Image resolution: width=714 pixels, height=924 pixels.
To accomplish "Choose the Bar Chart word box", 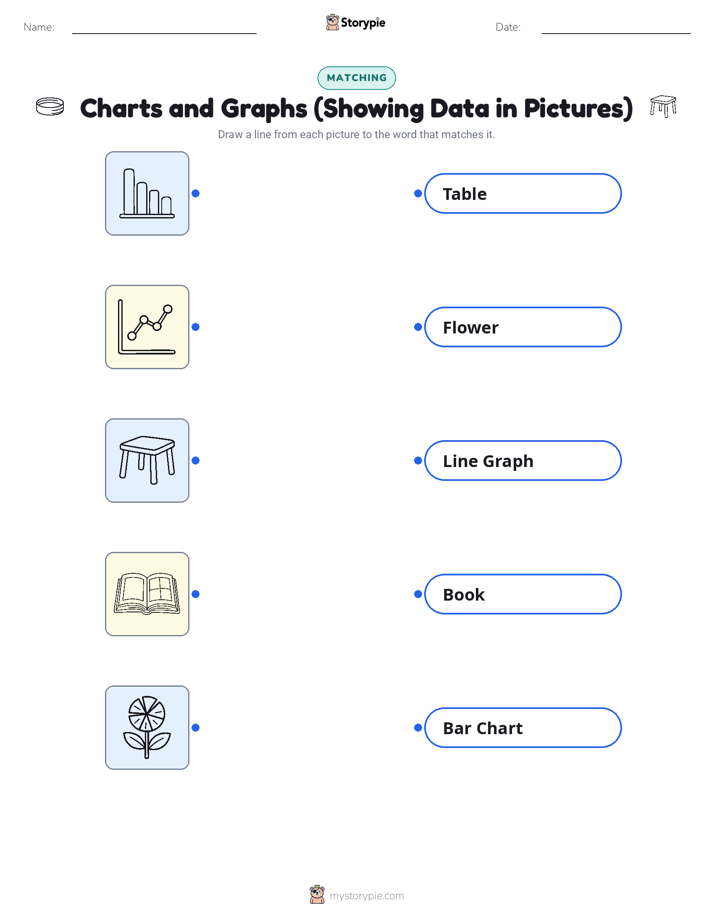I will [523, 728].
